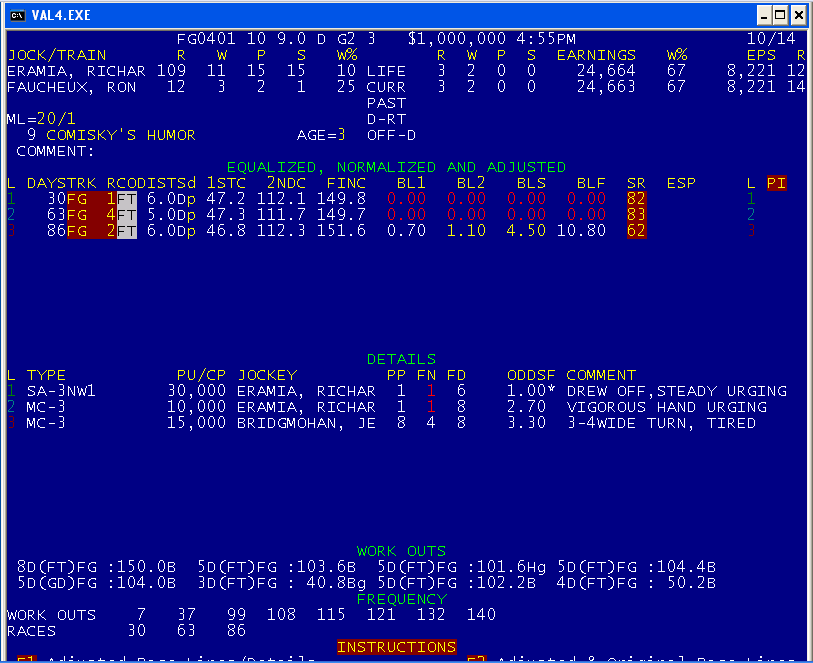Select the CURR record row label
Screen dimensions: 813x663
click(x=386, y=87)
